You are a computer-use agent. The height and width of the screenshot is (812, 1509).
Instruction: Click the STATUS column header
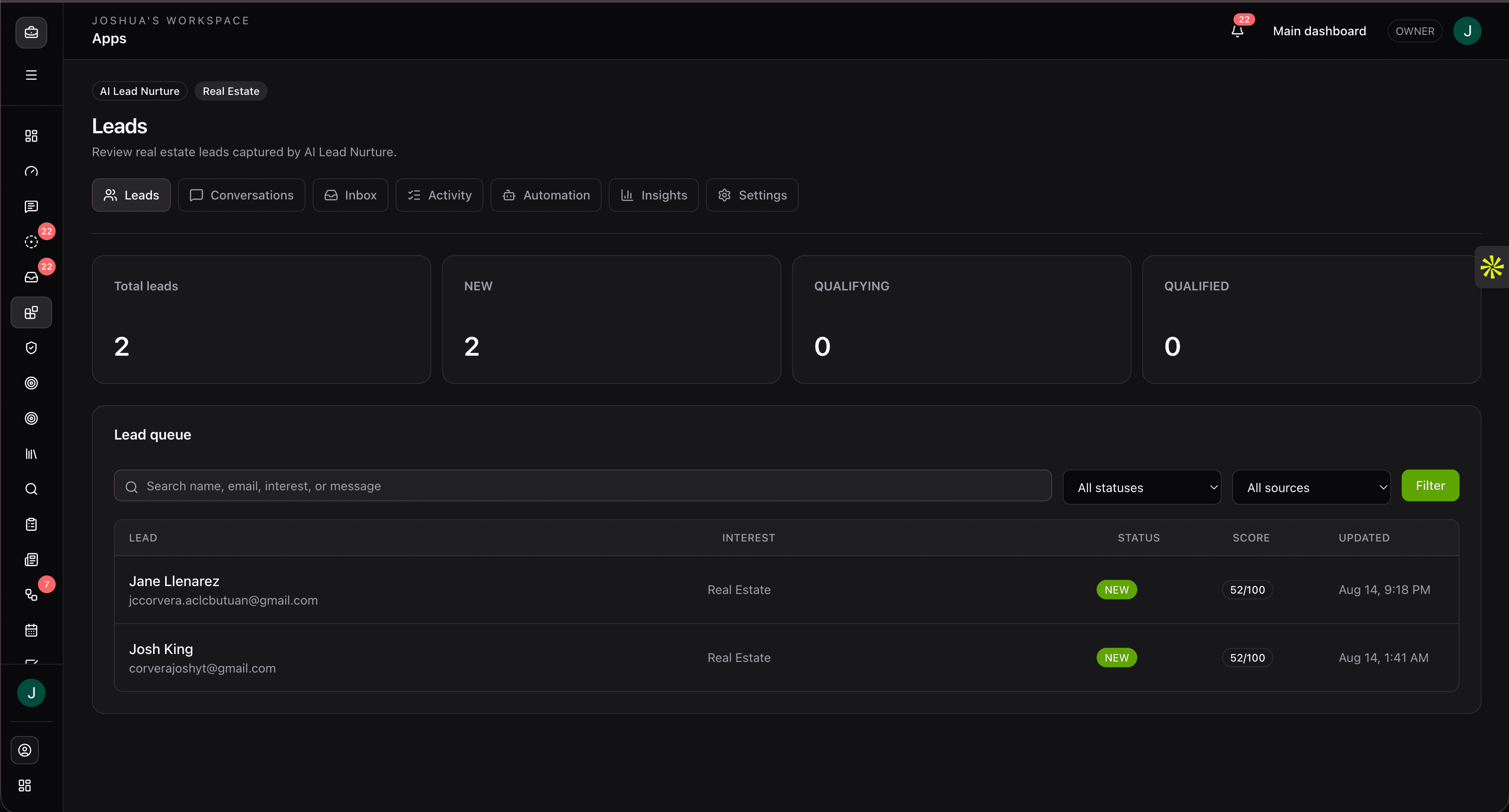[1138, 538]
